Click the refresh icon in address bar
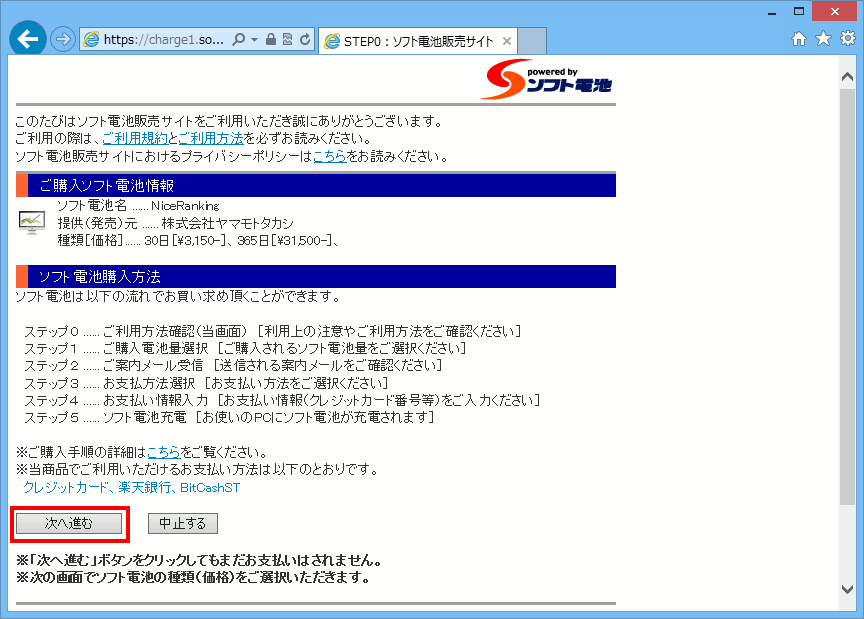The image size is (864, 619). (x=305, y=40)
